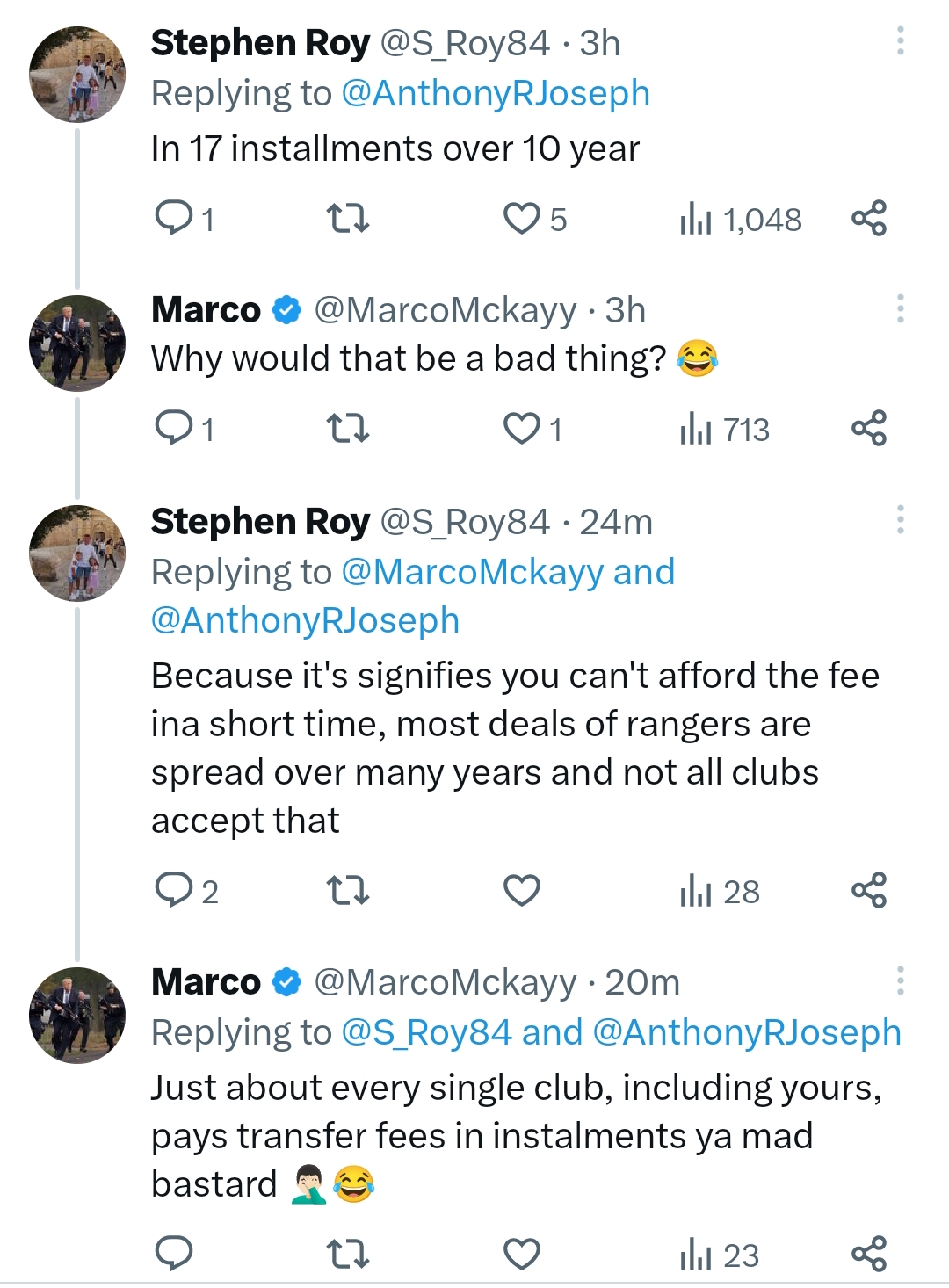Open Marco's profile picture on 20m tweet
This screenshot has height=1288, width=949.
point(77,1016)
